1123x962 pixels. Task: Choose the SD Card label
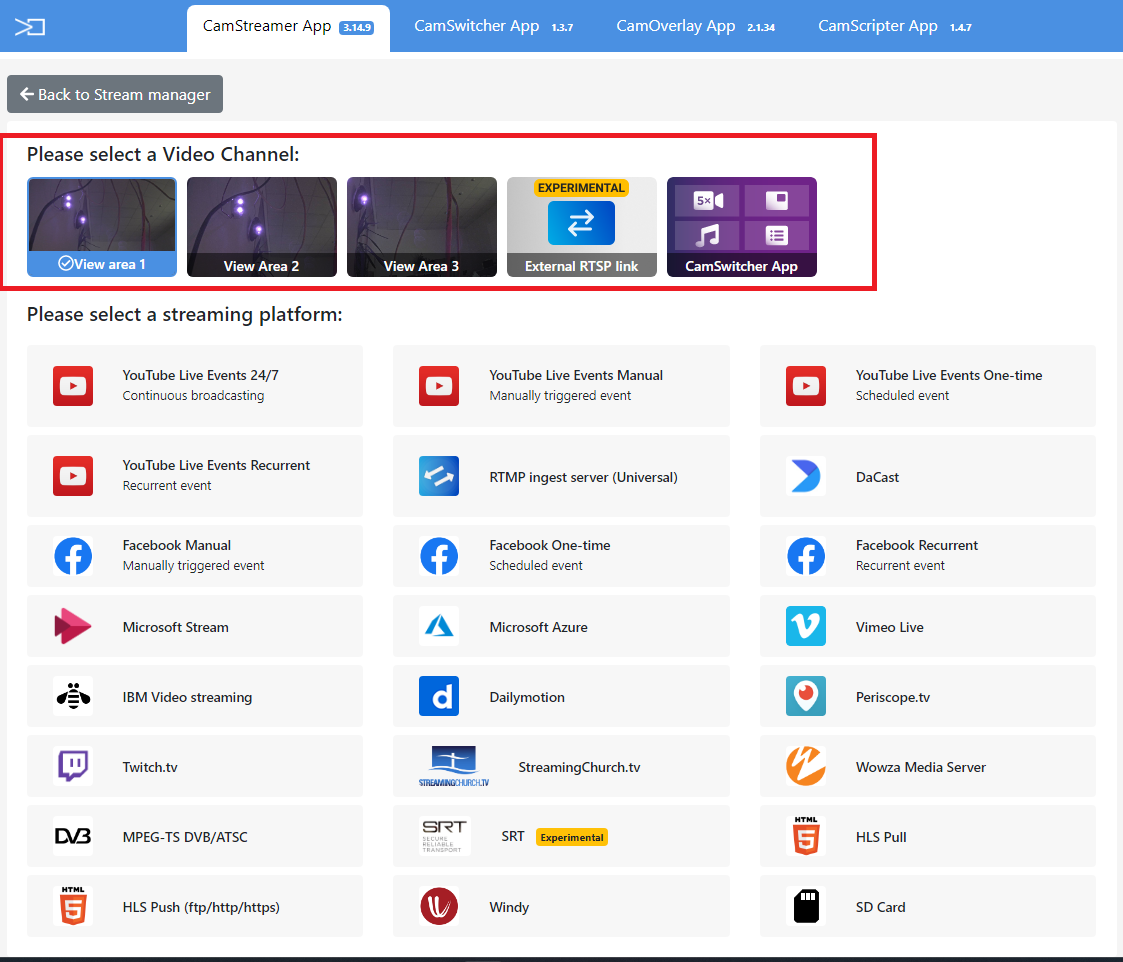point(880,907)
